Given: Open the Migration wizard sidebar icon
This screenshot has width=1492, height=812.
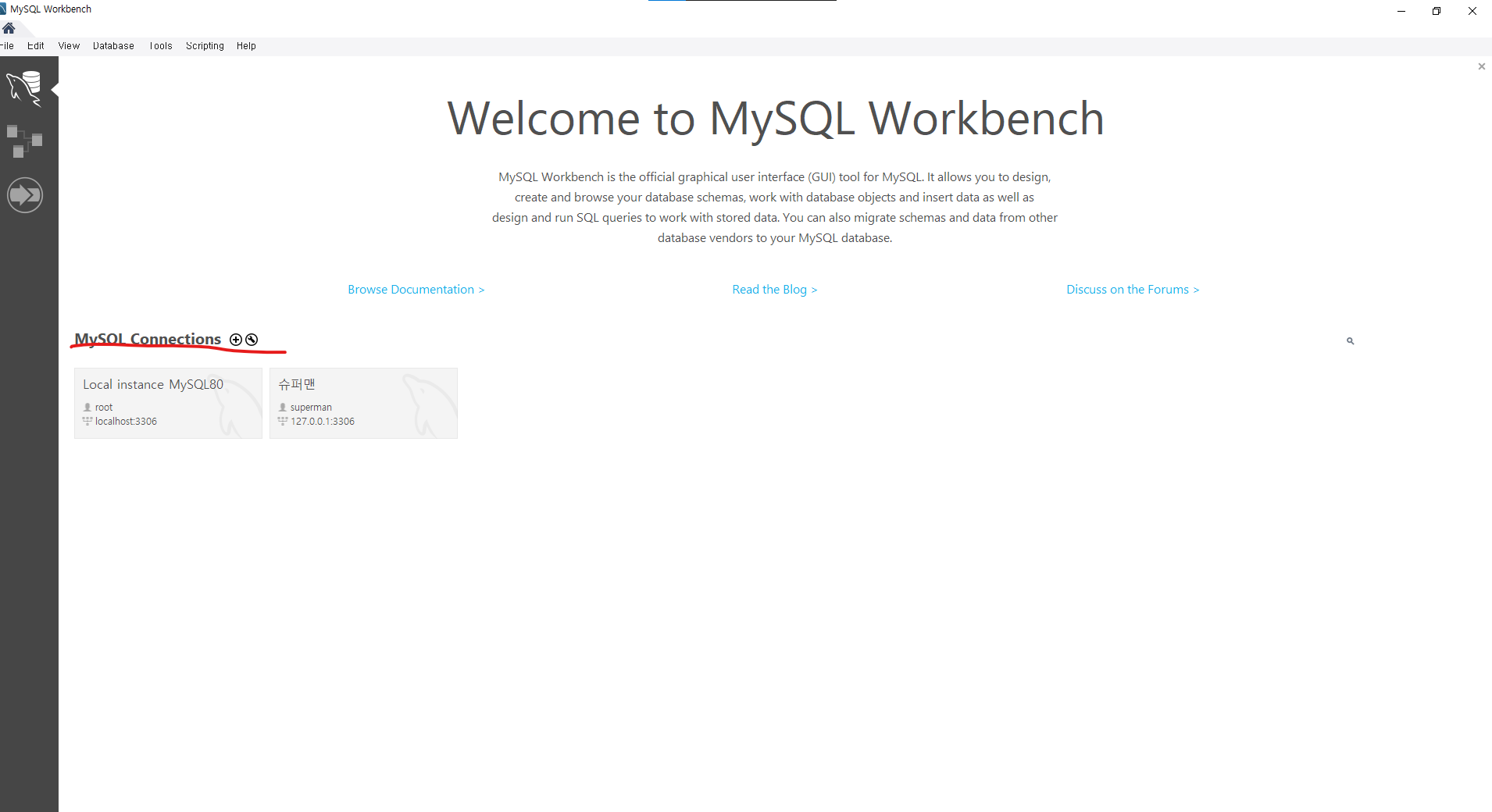Looking at the screenshot, I should [x=25, y=195].
